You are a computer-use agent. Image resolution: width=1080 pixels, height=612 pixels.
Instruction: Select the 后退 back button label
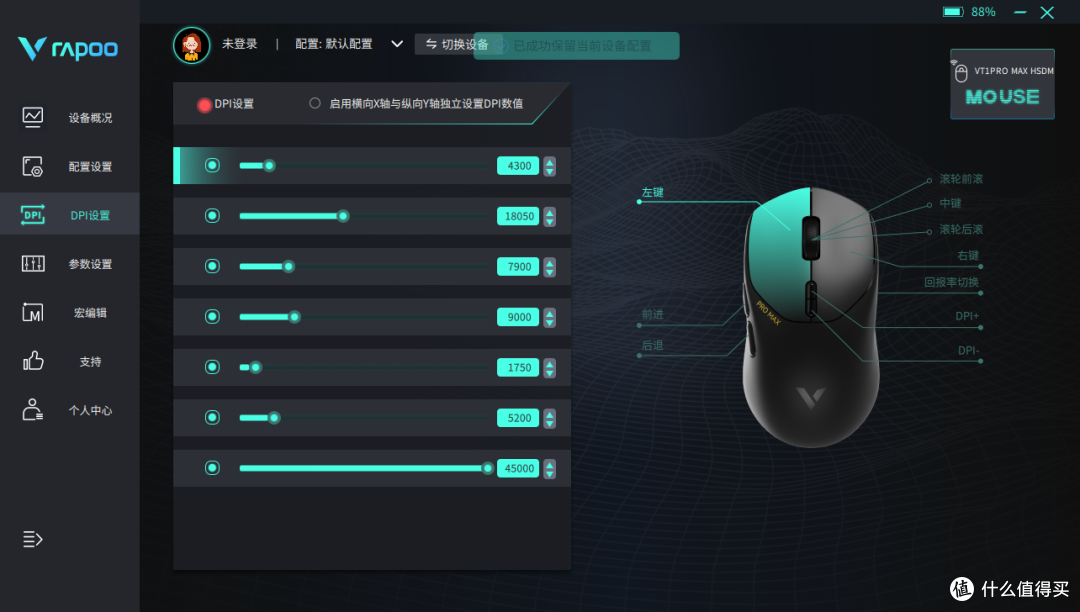point(652,346)
